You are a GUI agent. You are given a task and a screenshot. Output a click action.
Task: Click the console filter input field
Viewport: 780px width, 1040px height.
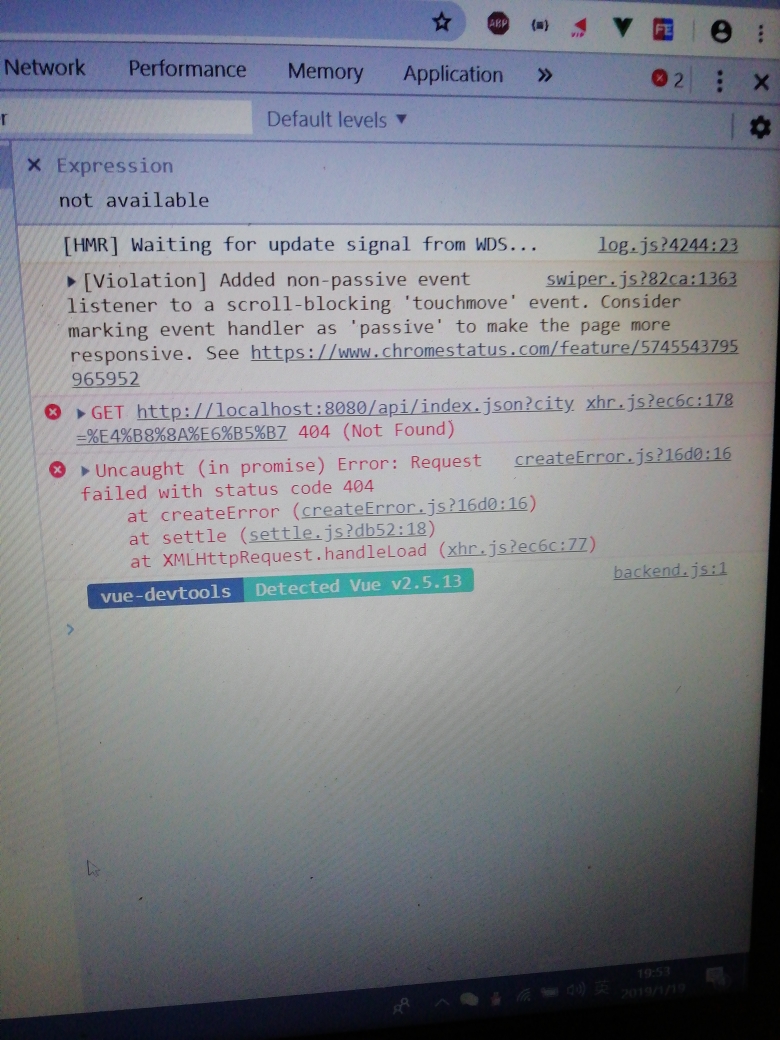(126, 117)
